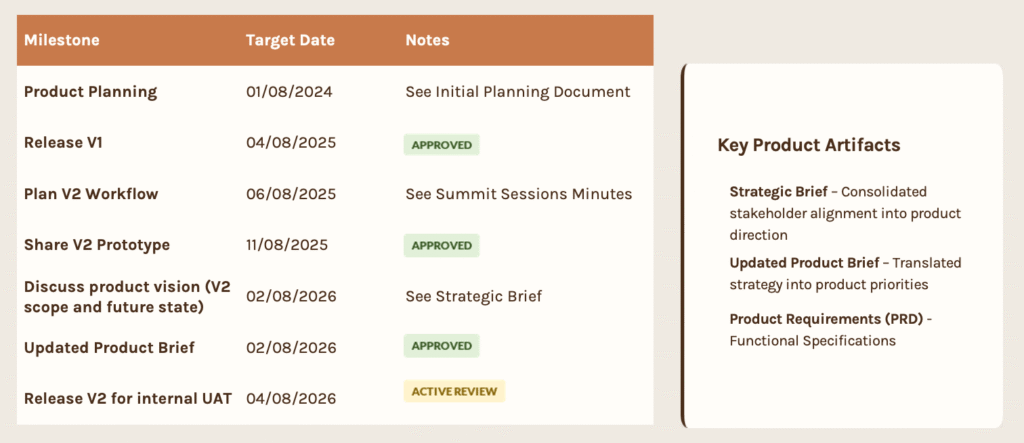Click the APPROVED badge for Release V1

click(x=441, y=145)
